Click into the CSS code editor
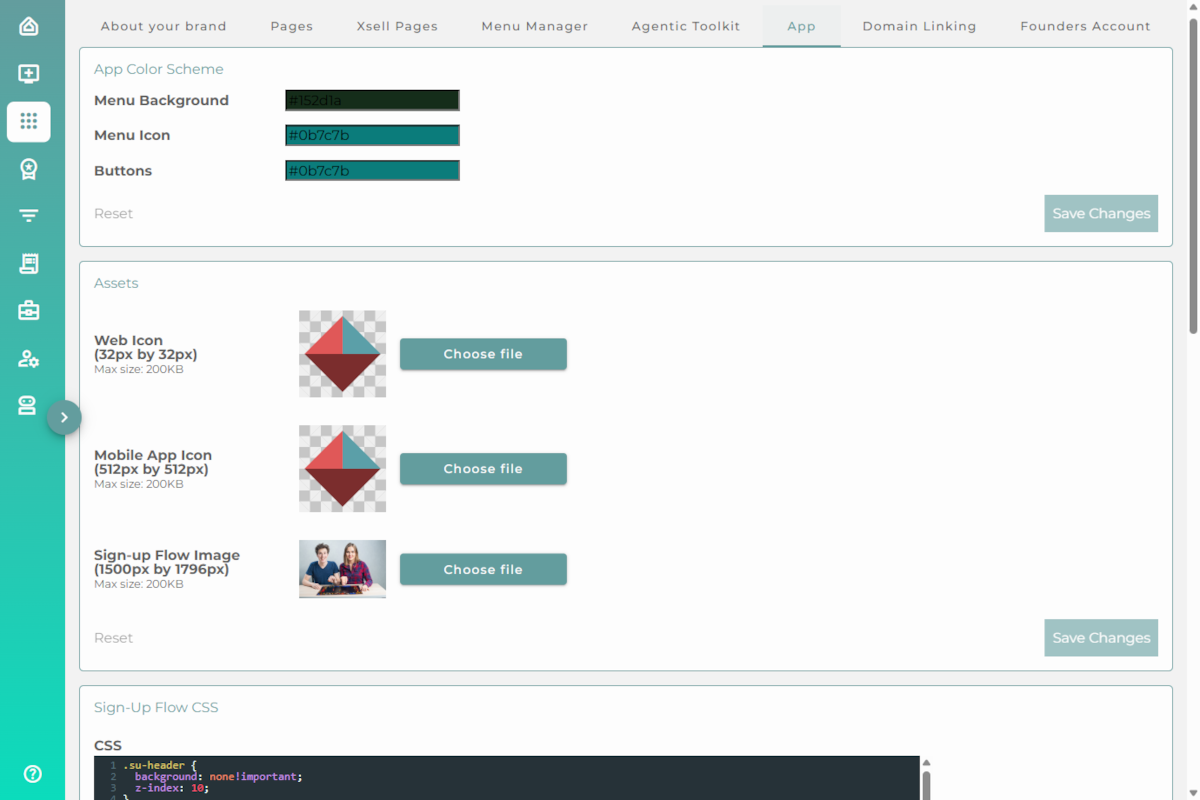Image resolution: width=1200 pixels, height=800 pixels. (x=506, y=778)
